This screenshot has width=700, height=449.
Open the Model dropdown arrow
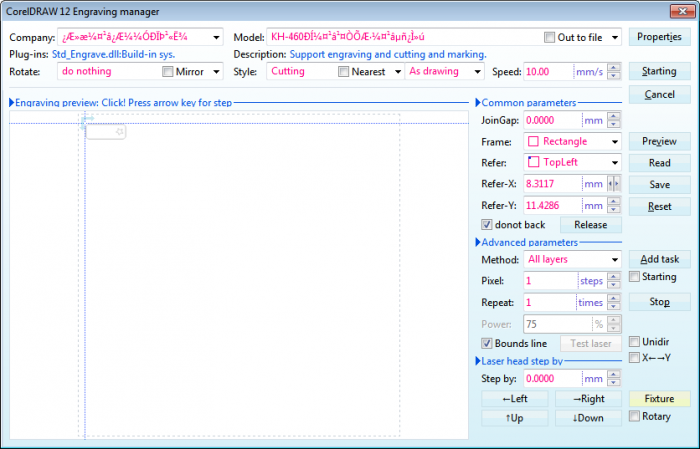615,37
